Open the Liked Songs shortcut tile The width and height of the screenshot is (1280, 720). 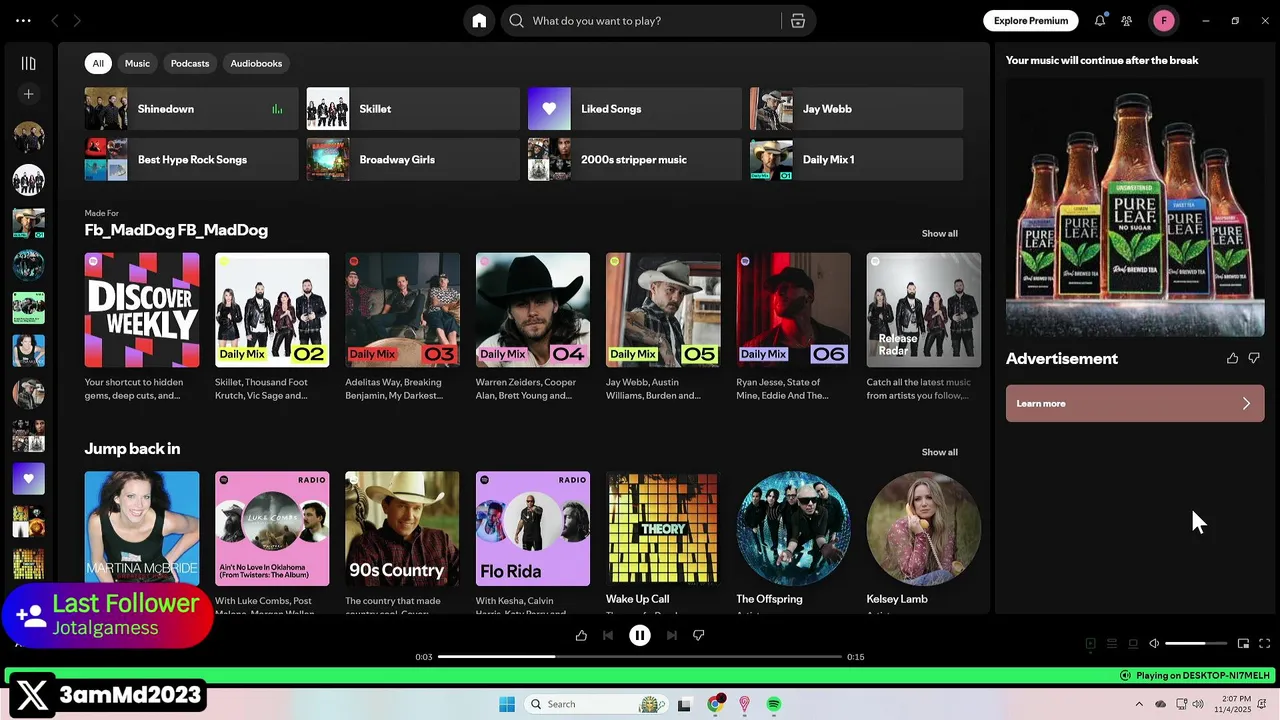click(635, 109)
